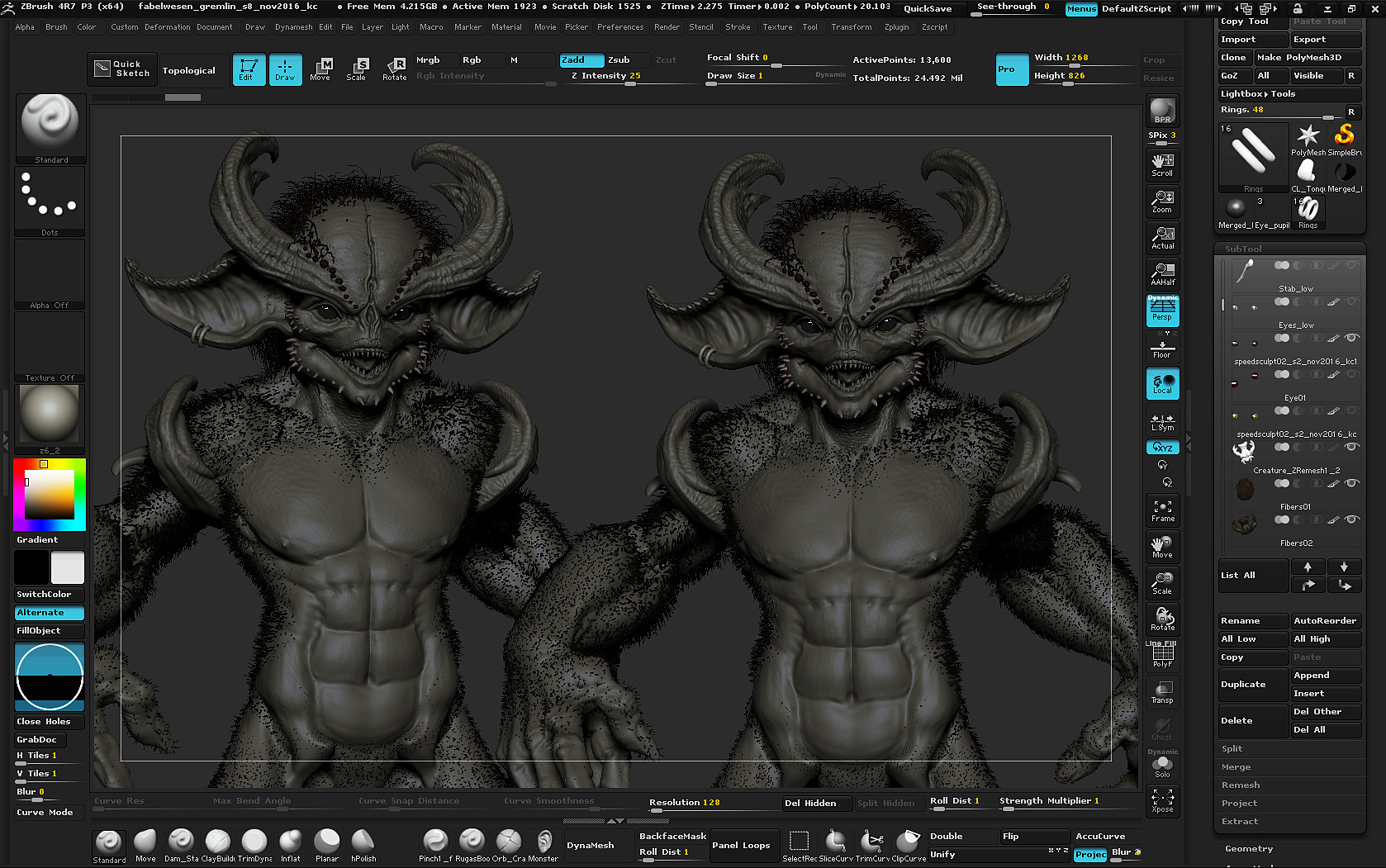Choose the Inflat brush at bottom shelf

click(x=290, y=846)
